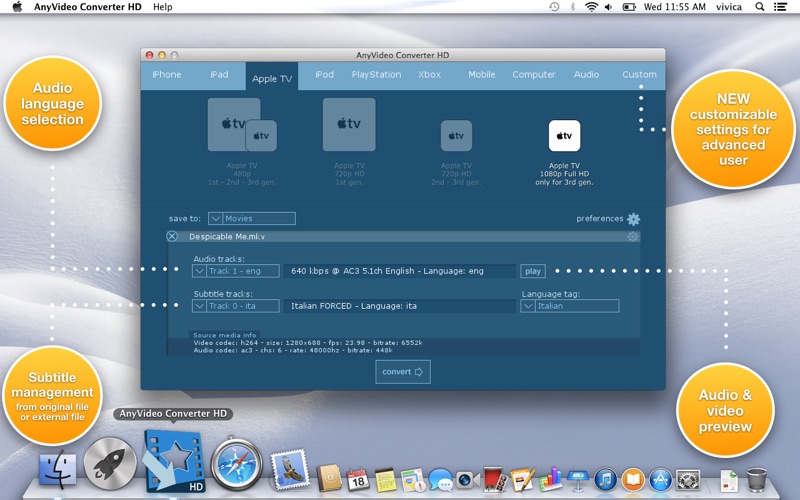The height and width of the screenshot is (500, 800).
Task: Open the Custom tab
Action: click(x=639, y=74)
